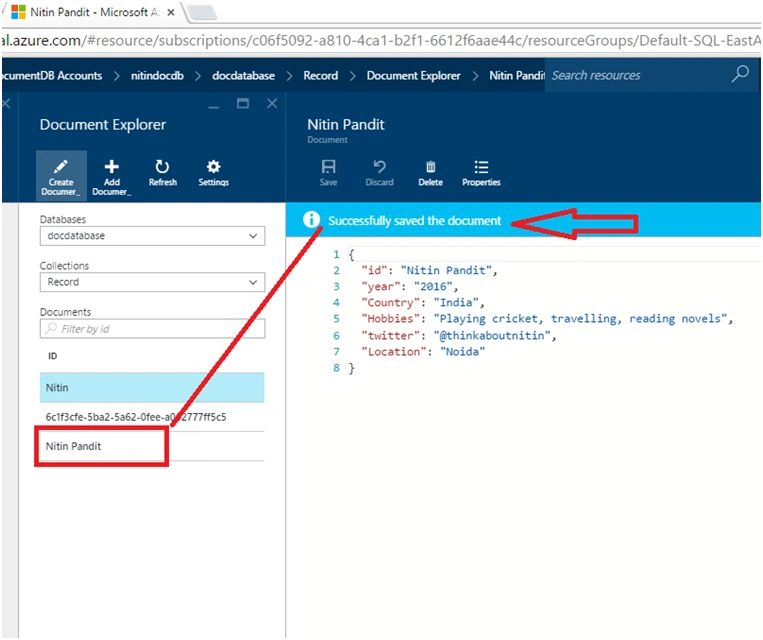Expand the Collections Record dropdown
The image size is (763, 640).
point(152,282)
